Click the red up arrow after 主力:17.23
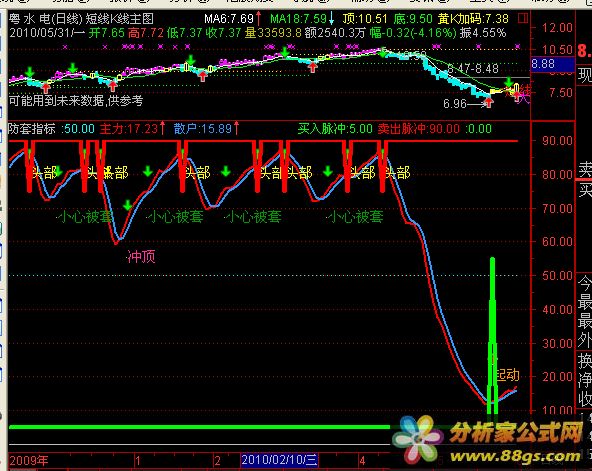Image resolution: width=592 pixels, height=471 pixels. tap(162, 128)
